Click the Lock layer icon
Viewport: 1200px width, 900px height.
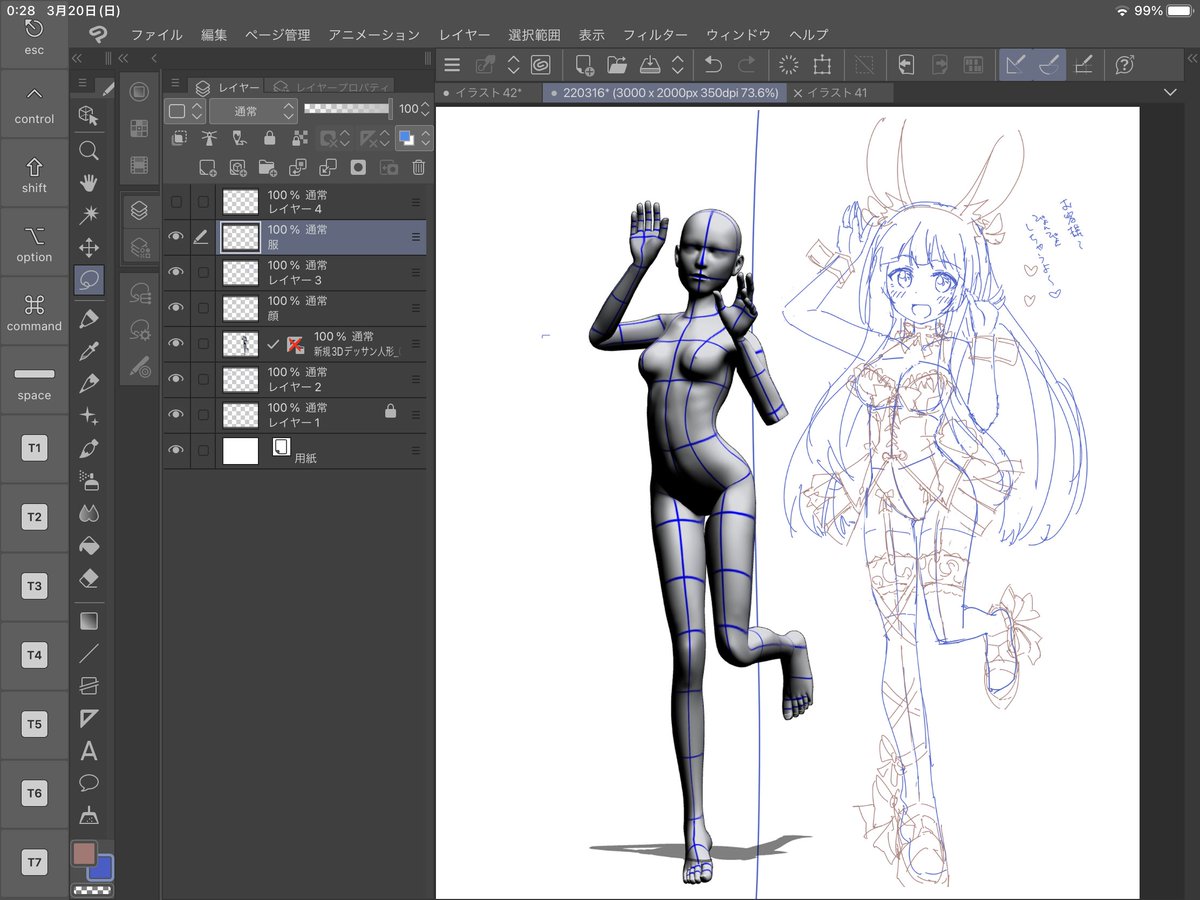tap(269, 138)
